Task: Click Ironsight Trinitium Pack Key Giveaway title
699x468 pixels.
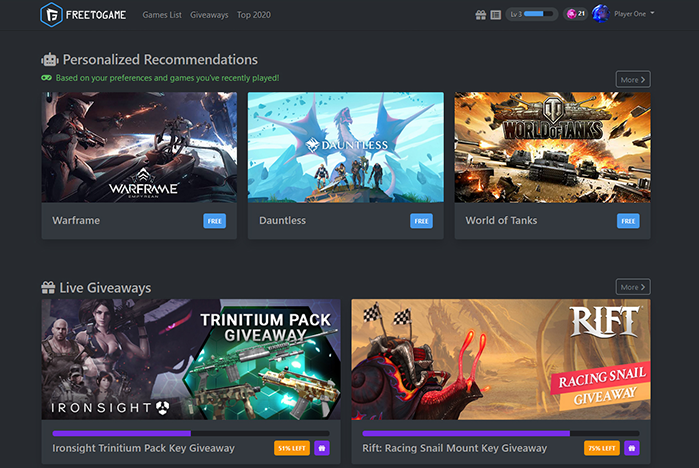Action: point(144,448)
